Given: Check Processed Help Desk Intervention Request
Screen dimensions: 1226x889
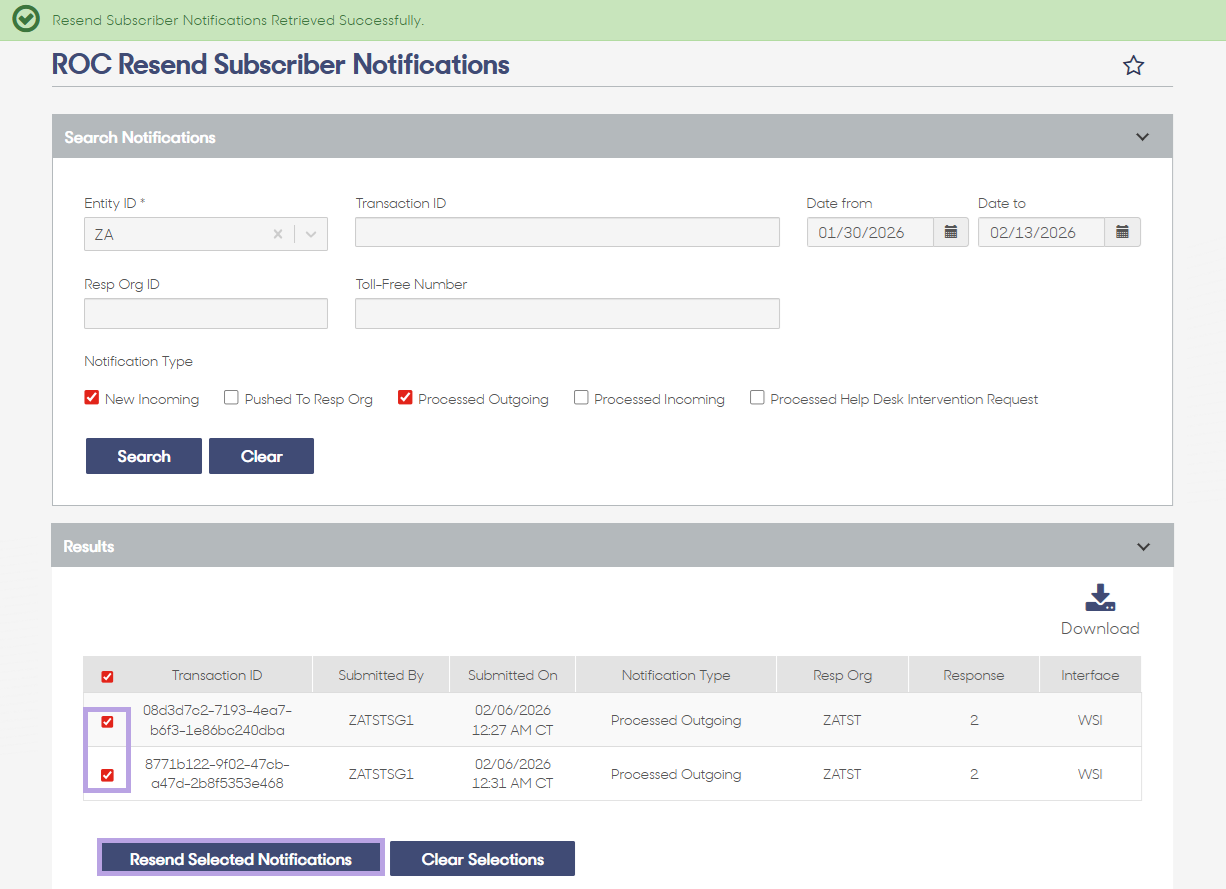Looking at the screenshot, I should coord(757,397).
